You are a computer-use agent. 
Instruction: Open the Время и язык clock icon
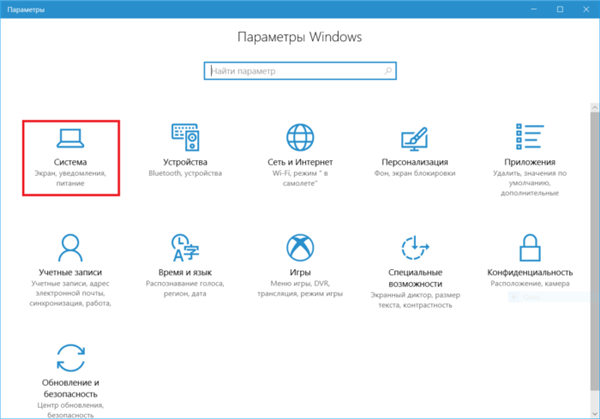(185, 248)
